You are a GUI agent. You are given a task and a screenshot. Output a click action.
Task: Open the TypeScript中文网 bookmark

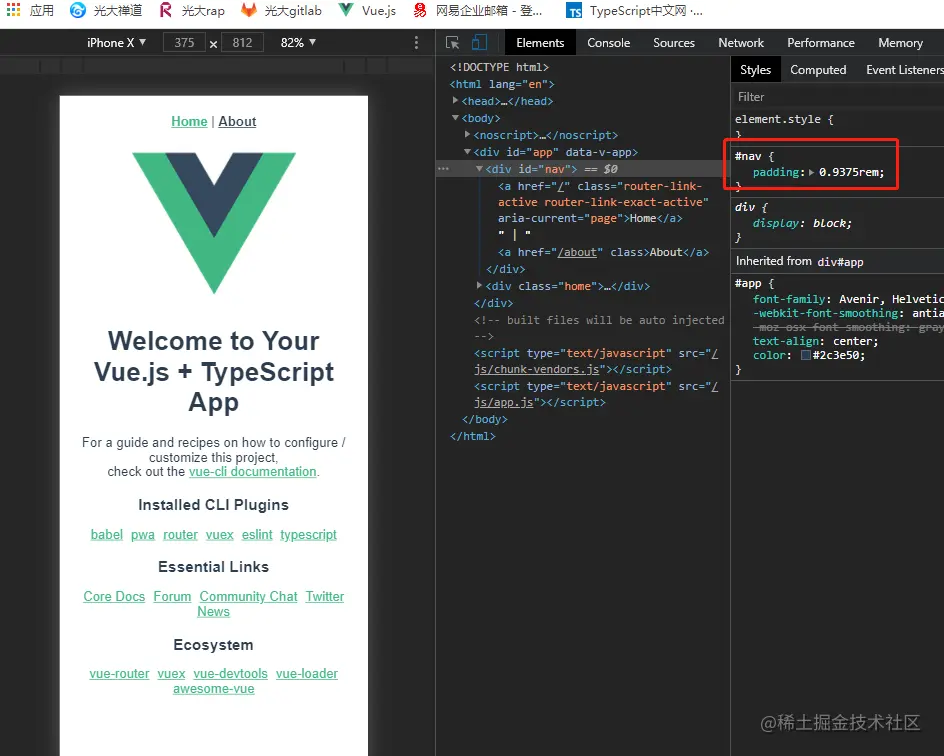635,10
